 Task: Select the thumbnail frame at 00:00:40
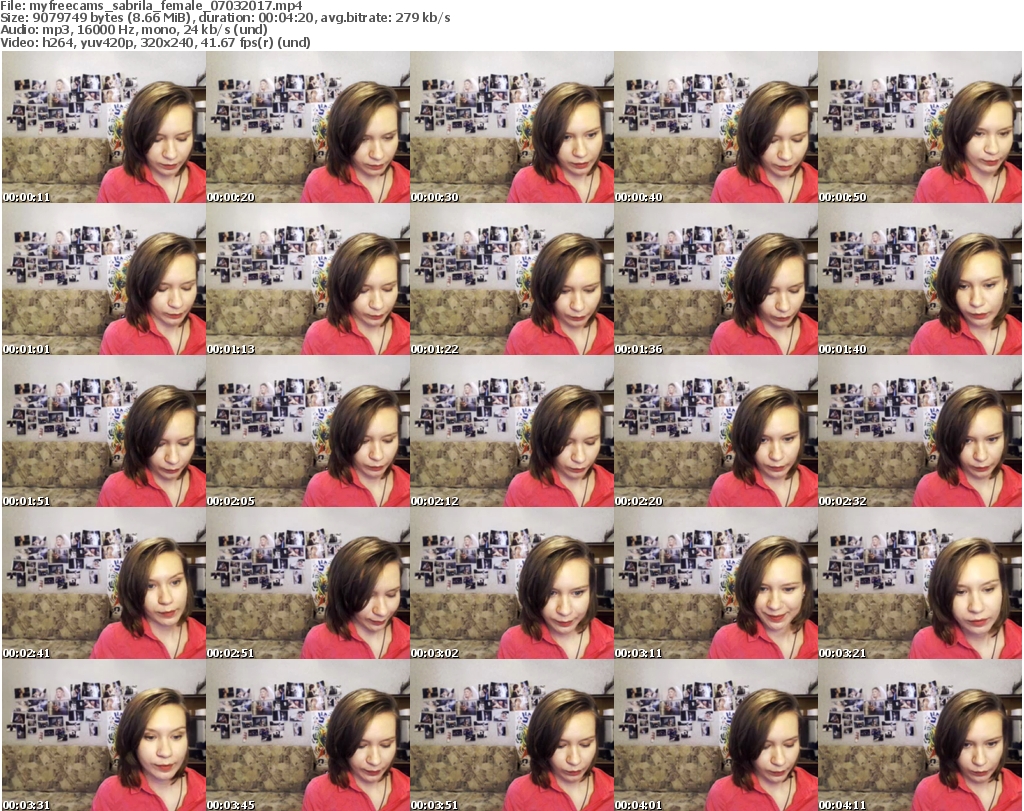point(716,127)
